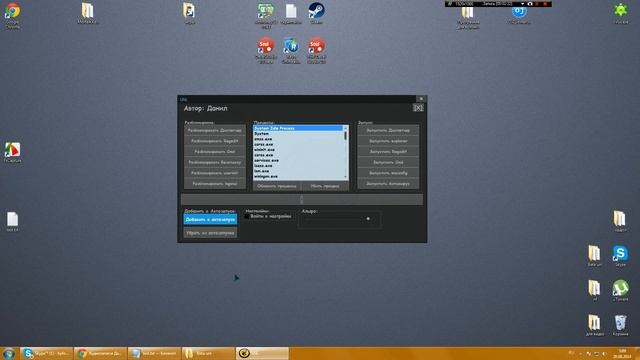Open the blue R shortcut between red icons
The image size is (640, 360).
[x=291, y=50]
